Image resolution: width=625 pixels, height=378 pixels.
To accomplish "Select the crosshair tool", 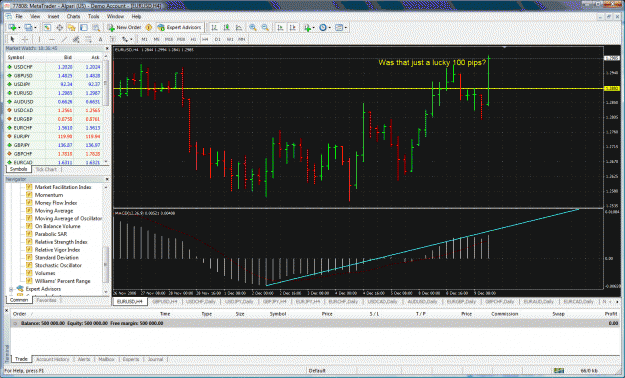I will [25, 39].
